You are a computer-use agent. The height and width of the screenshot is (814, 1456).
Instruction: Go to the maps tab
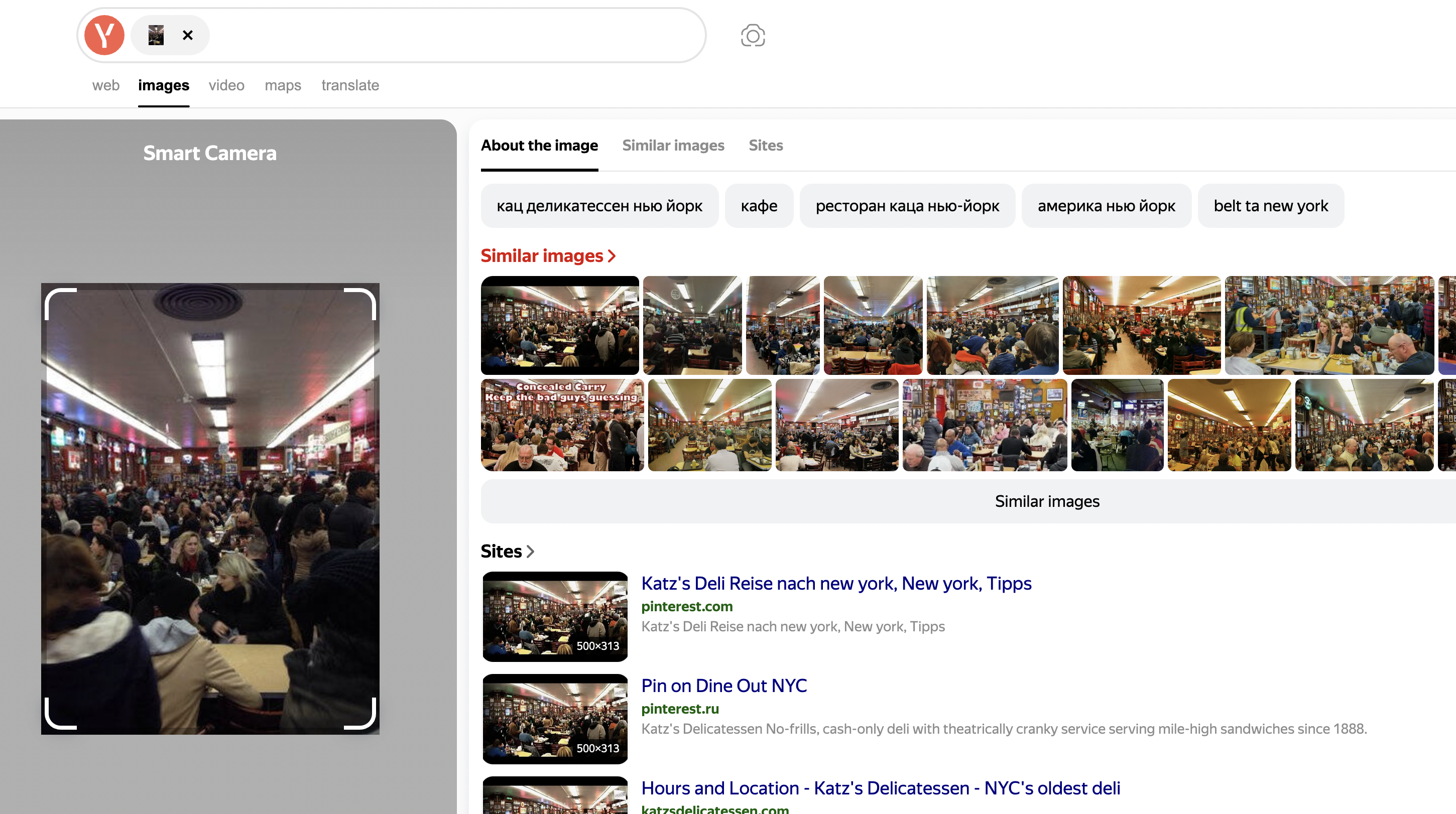[x=283, y=85]
